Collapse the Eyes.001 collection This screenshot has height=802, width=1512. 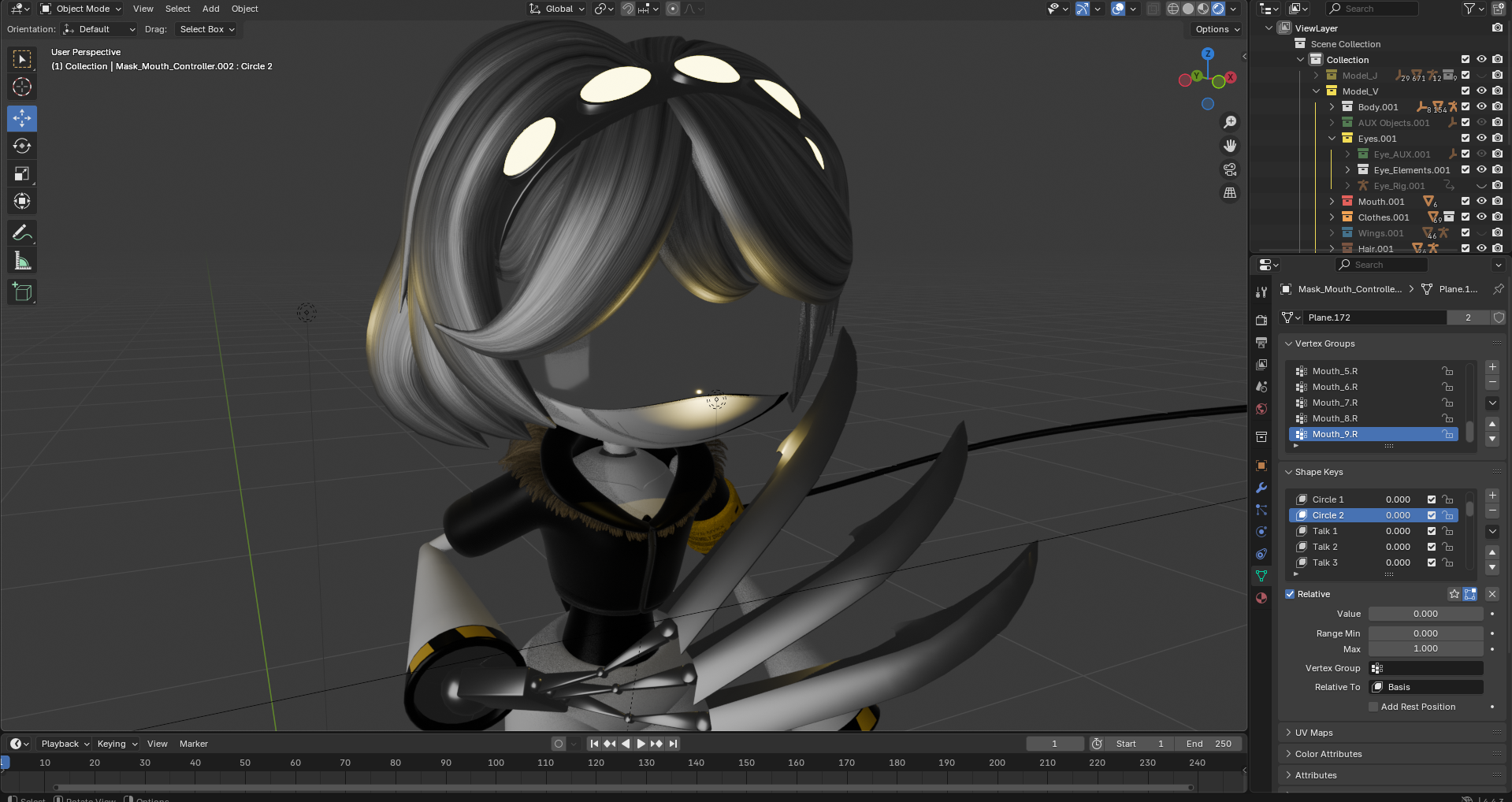coord(1332,138)
